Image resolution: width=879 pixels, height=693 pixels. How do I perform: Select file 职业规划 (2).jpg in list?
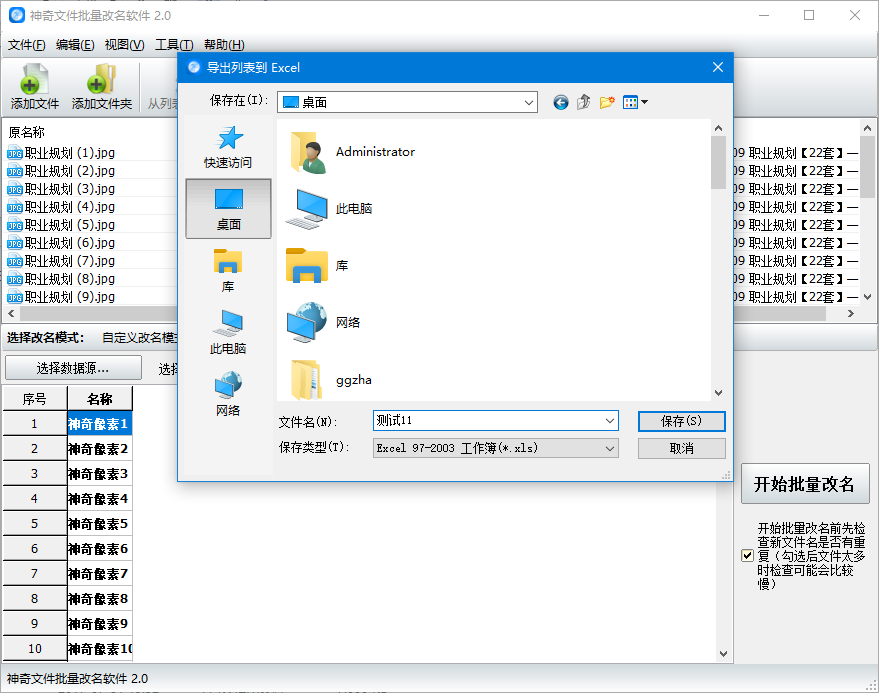[x=62, y=171]
